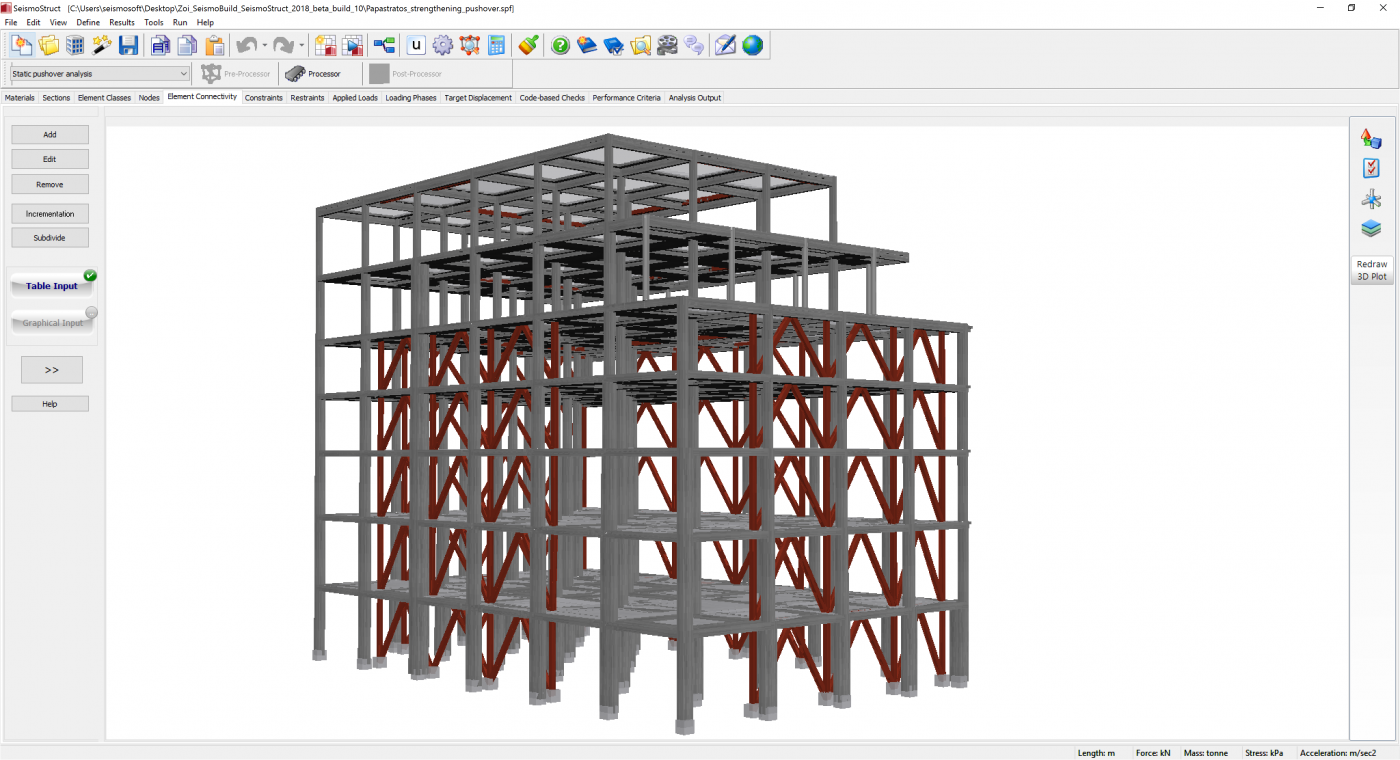Open the Run menu
Screen dimensions: 1400x760
[180, 22]
